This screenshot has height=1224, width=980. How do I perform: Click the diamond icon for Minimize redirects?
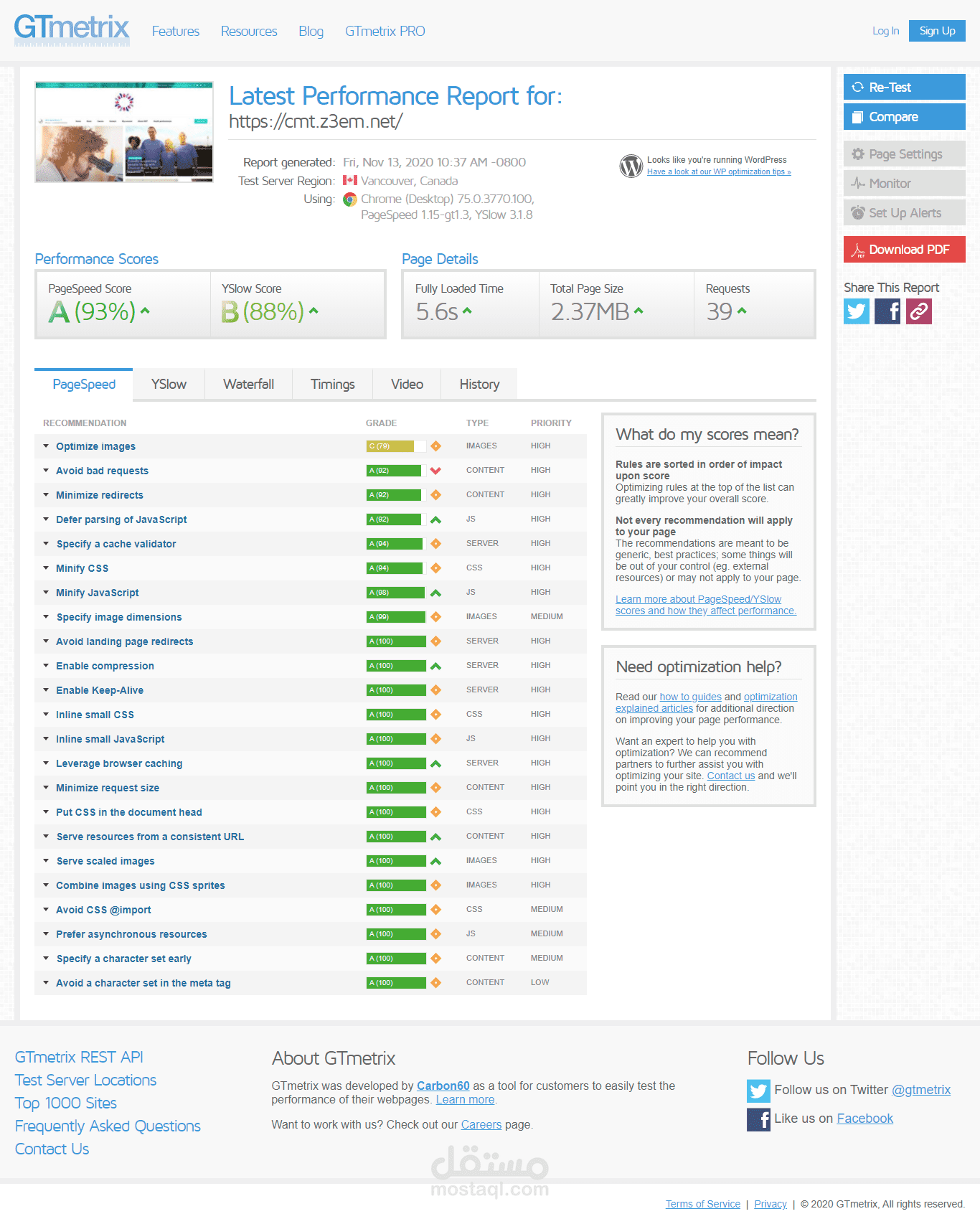435,495
